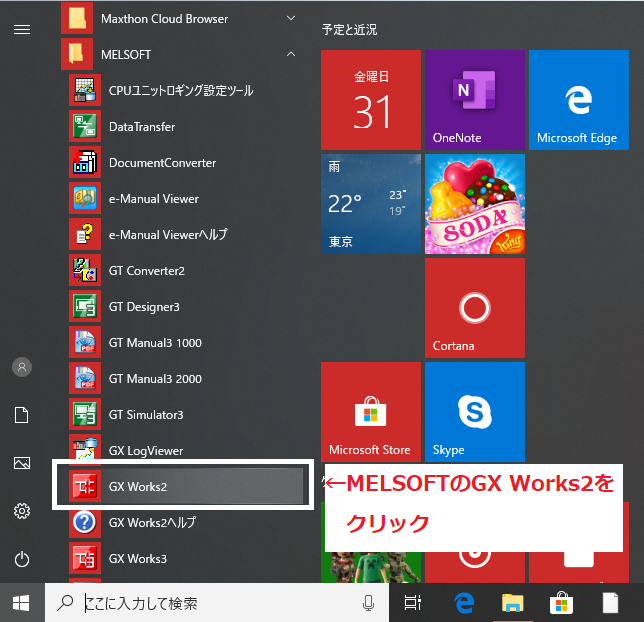Viewport: 644px width, 622px height.
Task: Focus the taskbar search box
Action: [217, 603]
